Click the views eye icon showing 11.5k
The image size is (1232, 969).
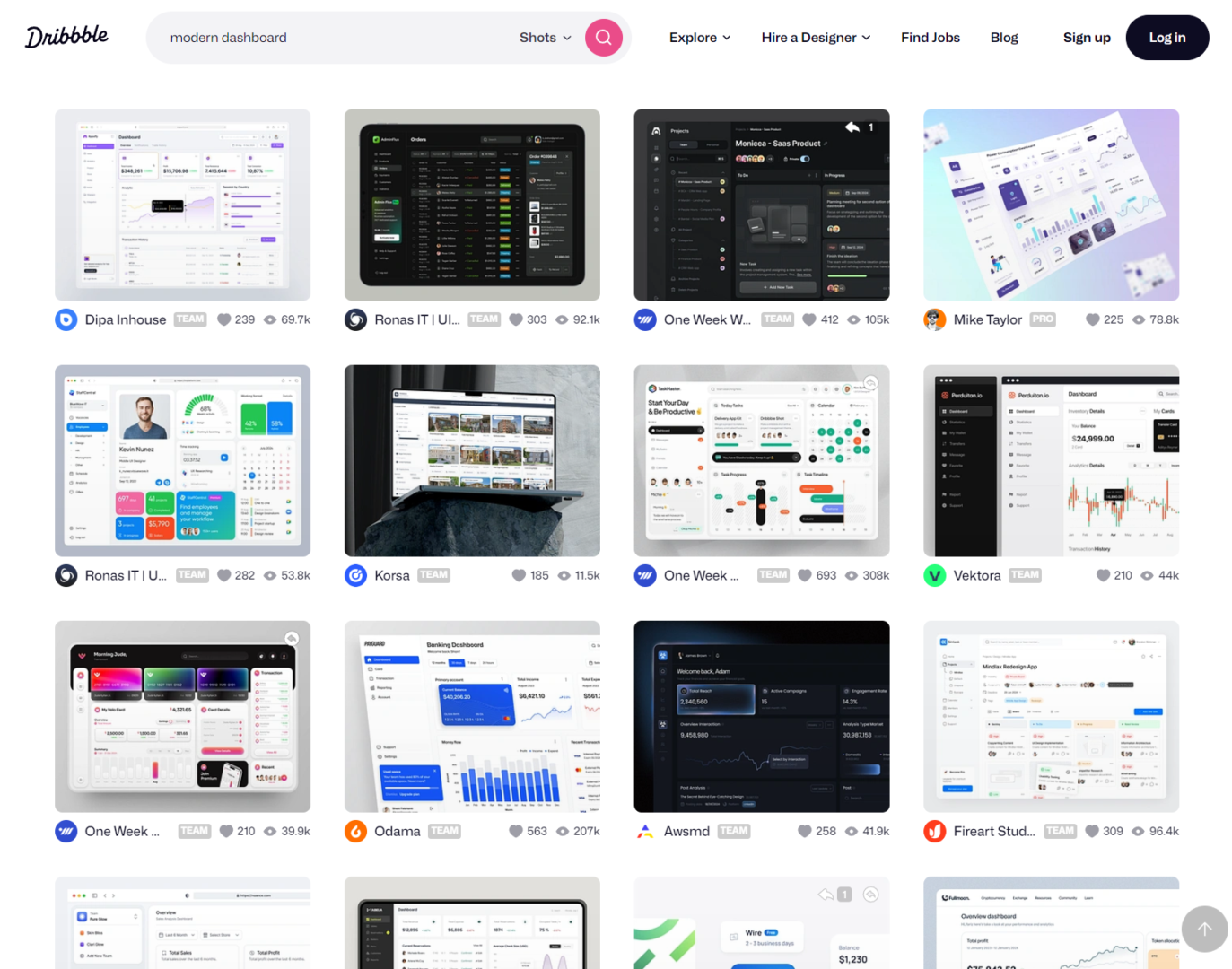pos(564,575)
